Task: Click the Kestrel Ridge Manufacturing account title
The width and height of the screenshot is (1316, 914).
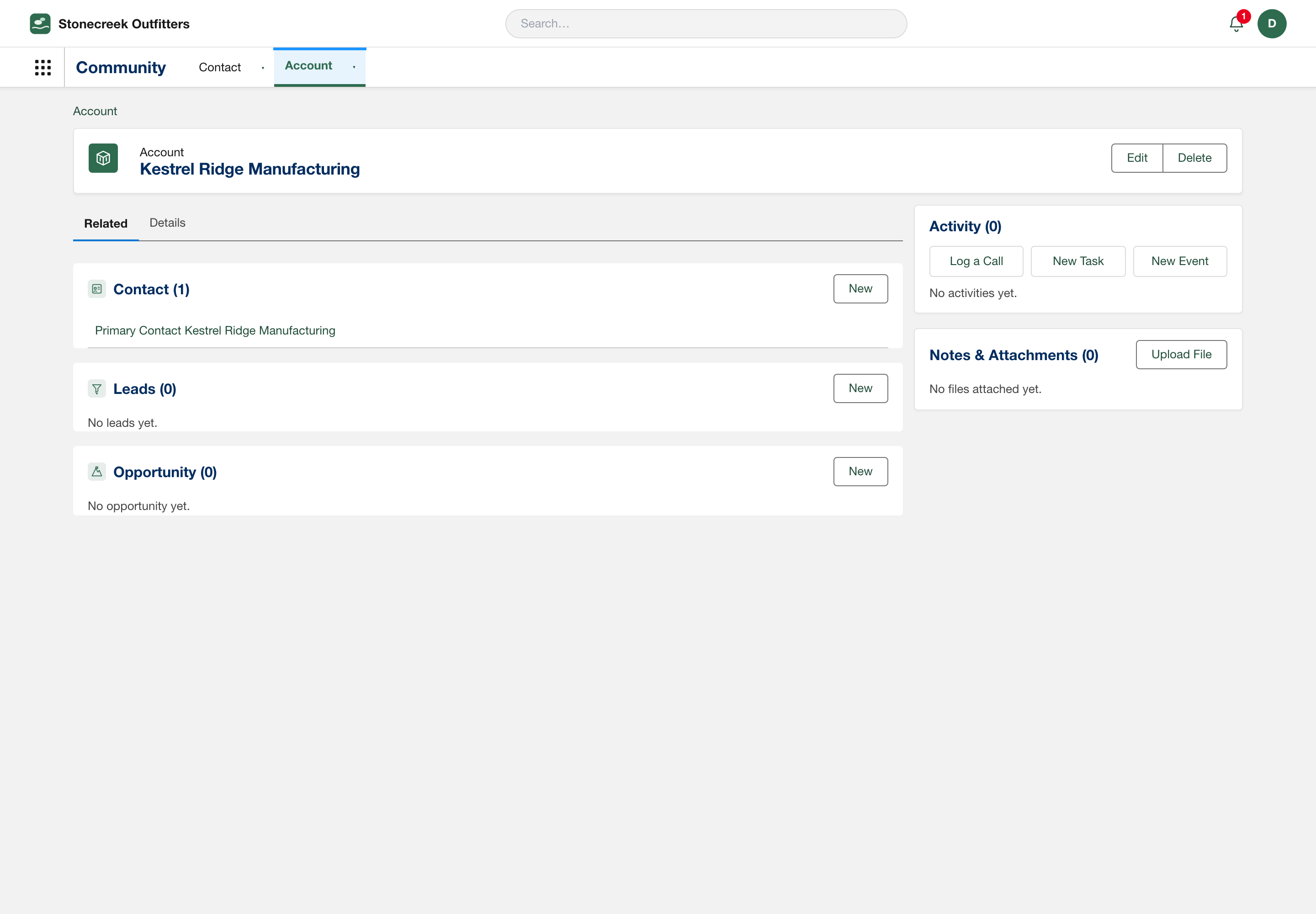Action: (x=249, y=169)
